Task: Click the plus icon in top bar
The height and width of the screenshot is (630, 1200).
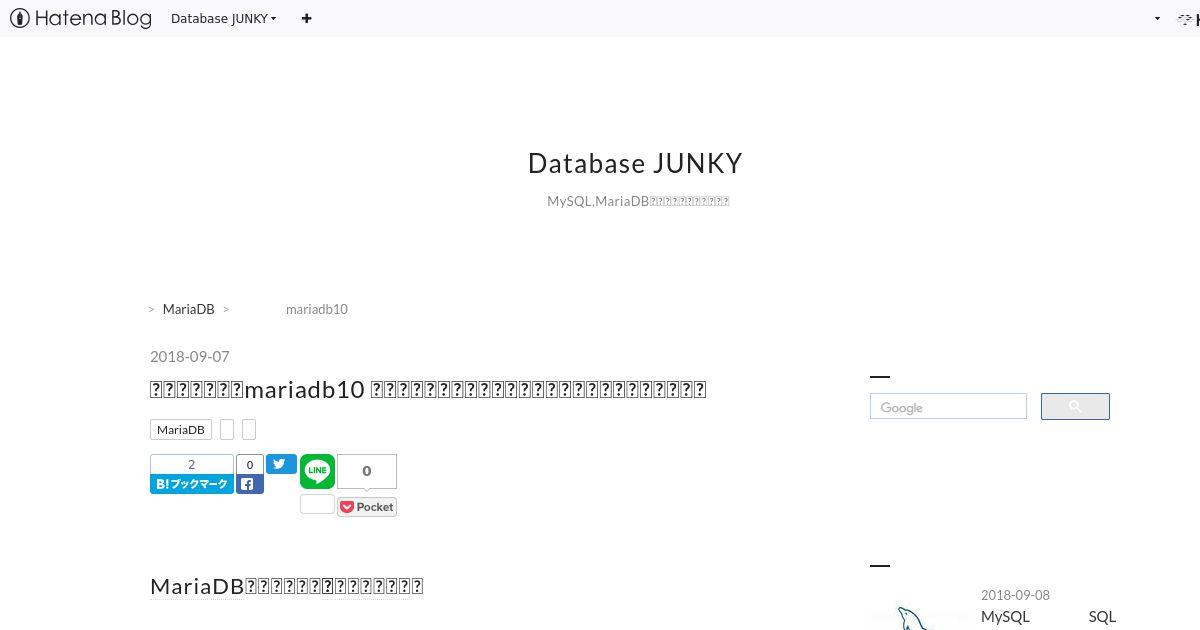Action: (306, 18)
